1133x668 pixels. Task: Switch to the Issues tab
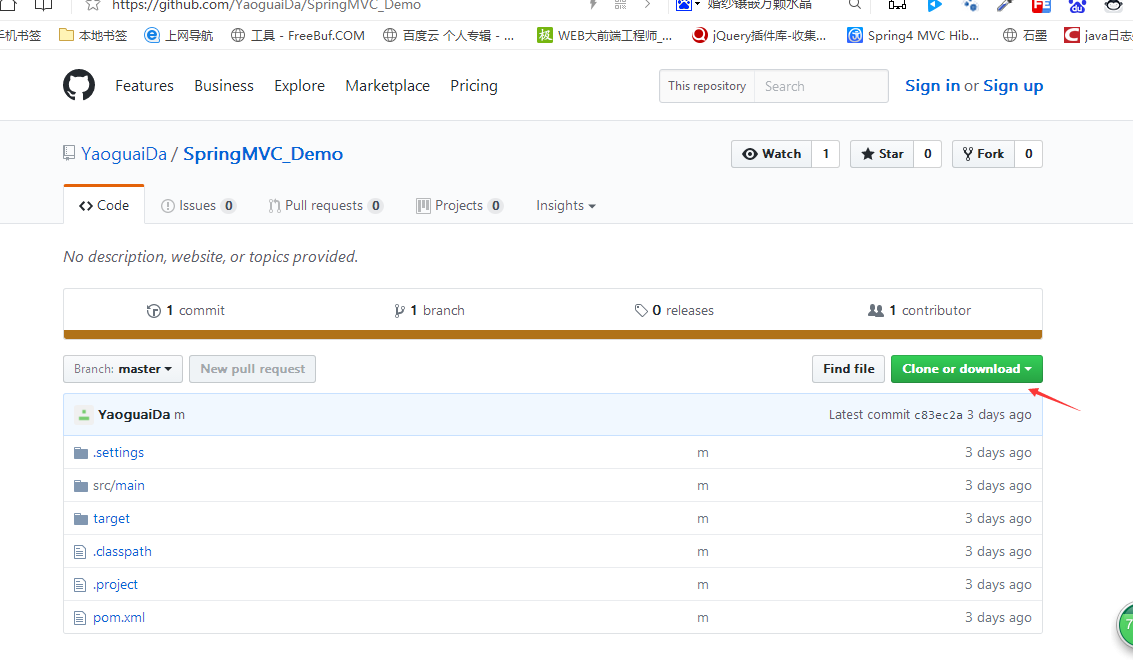pyautogui.click(x=198, y=206)
